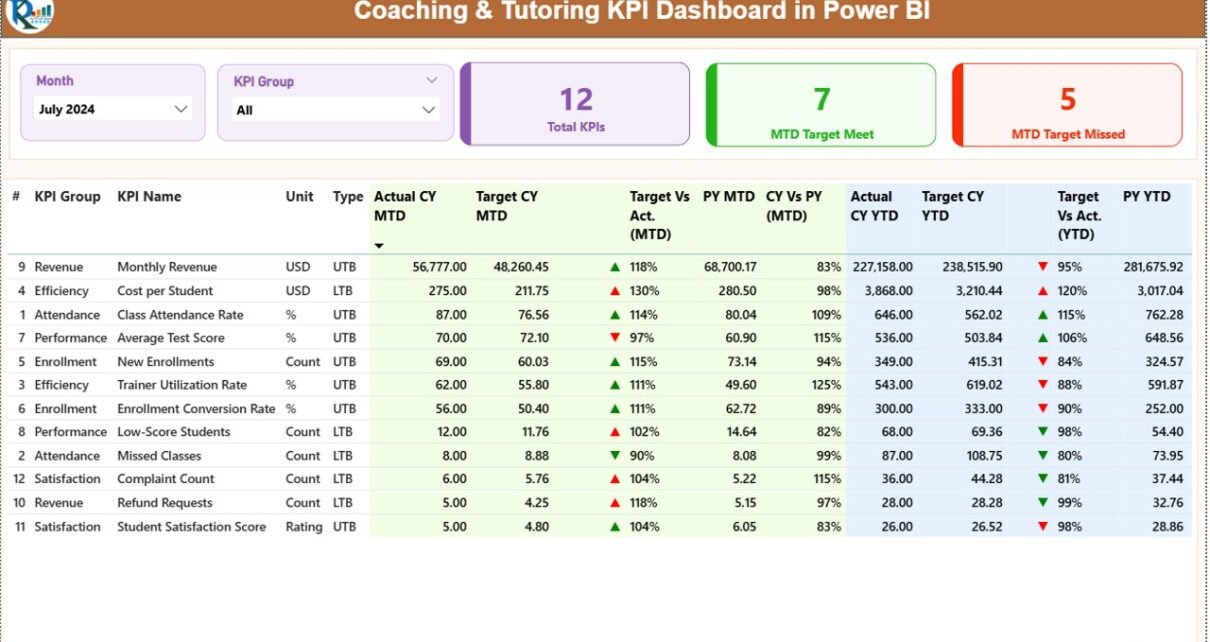Viewport: 1210px width, 642px height.
Task: Open the KPI Group dropdown showing All
Action: (x=428, y=110)
